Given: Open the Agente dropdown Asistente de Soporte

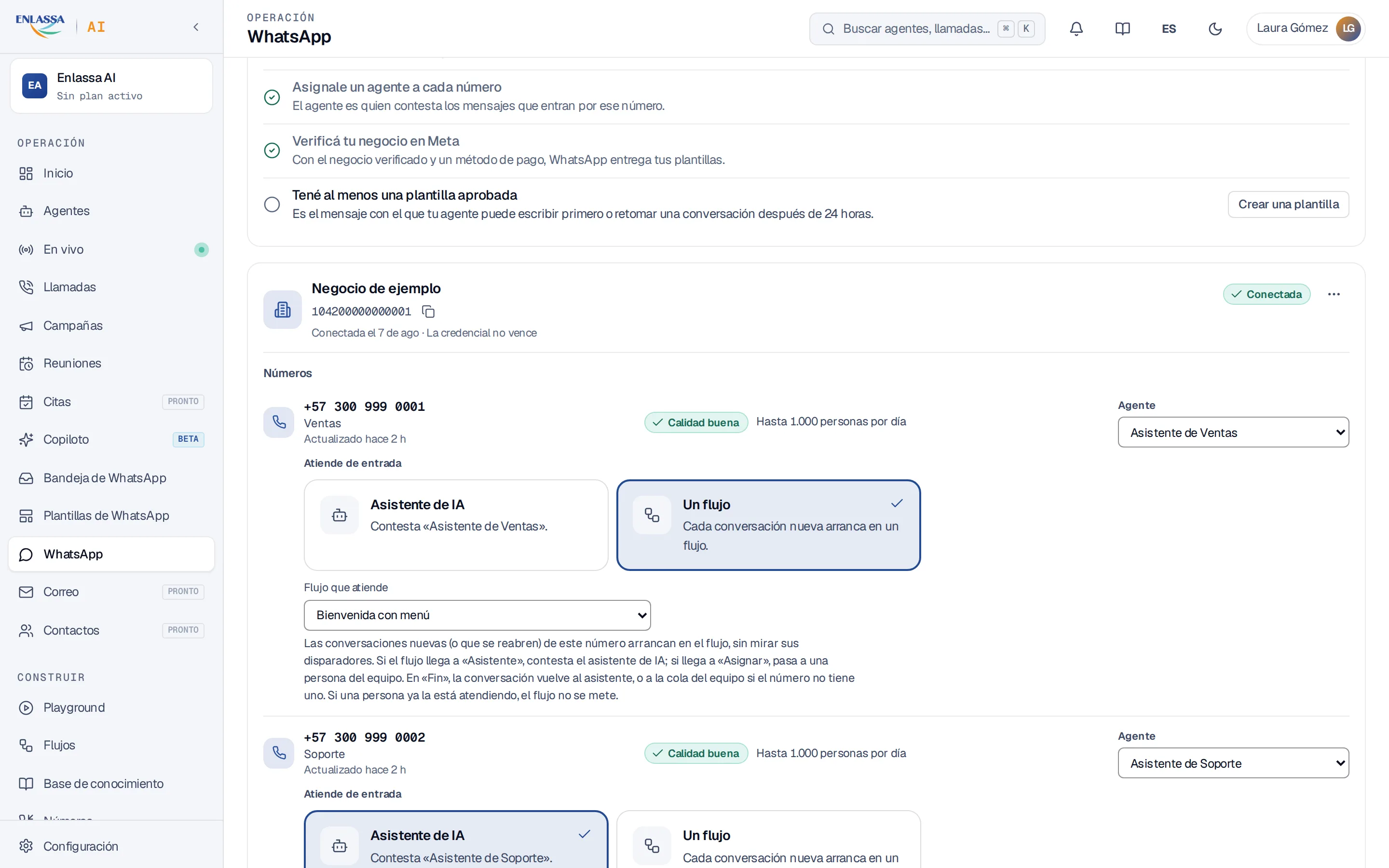Looking at the screenshot, I should [1233, 763].
